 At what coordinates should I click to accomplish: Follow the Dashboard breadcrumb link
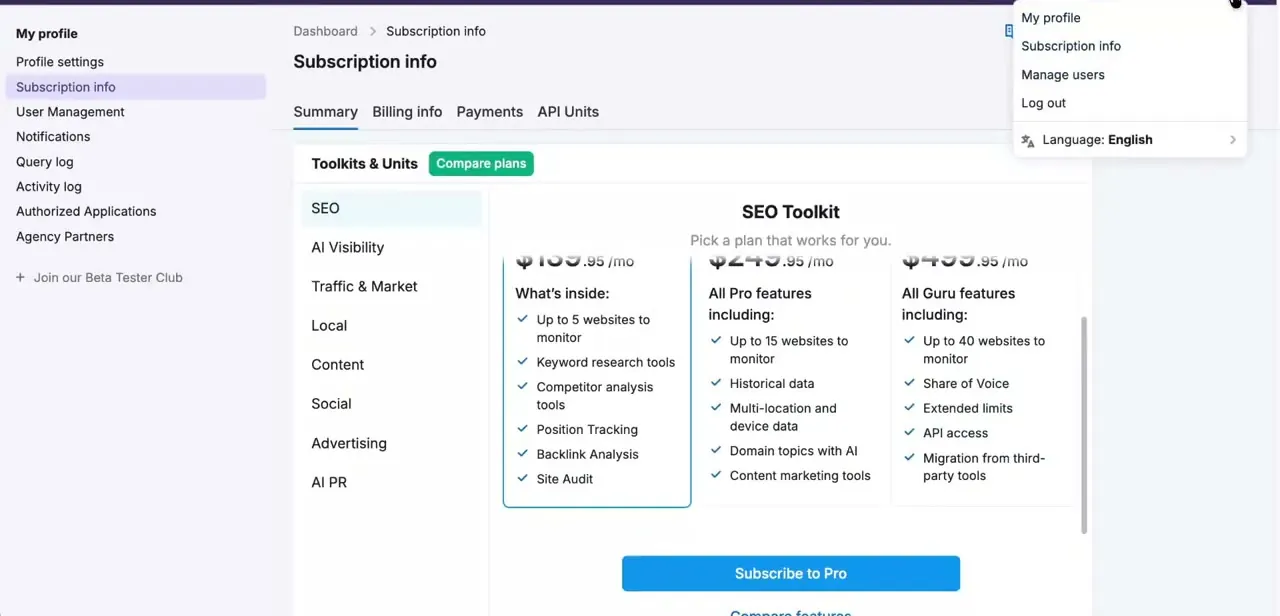click(x=325, y=32)
